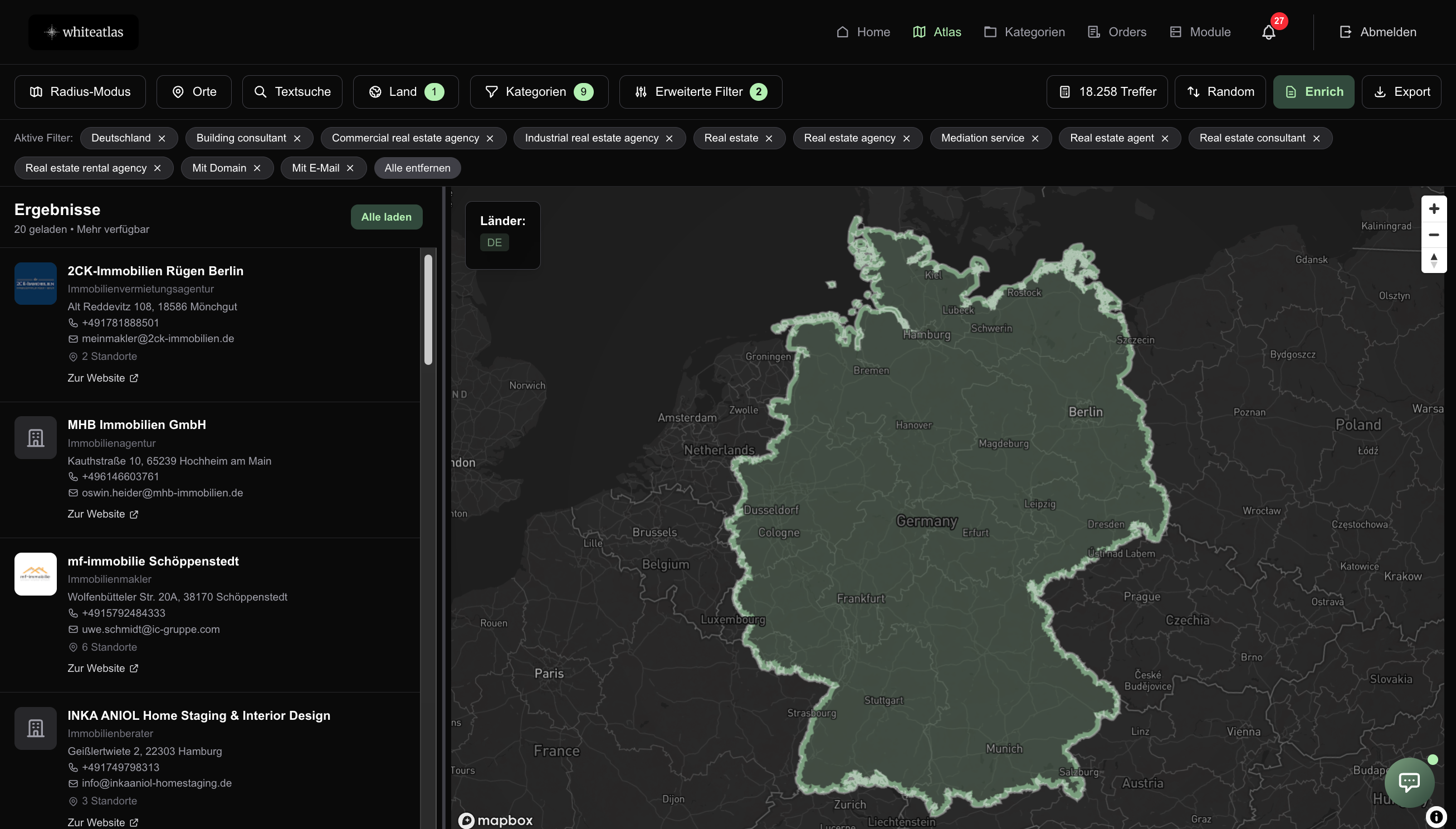Viewport: 1456px width, 829px height.
Task: Open Erweiterte Filter options
Action: click(700, 92)
